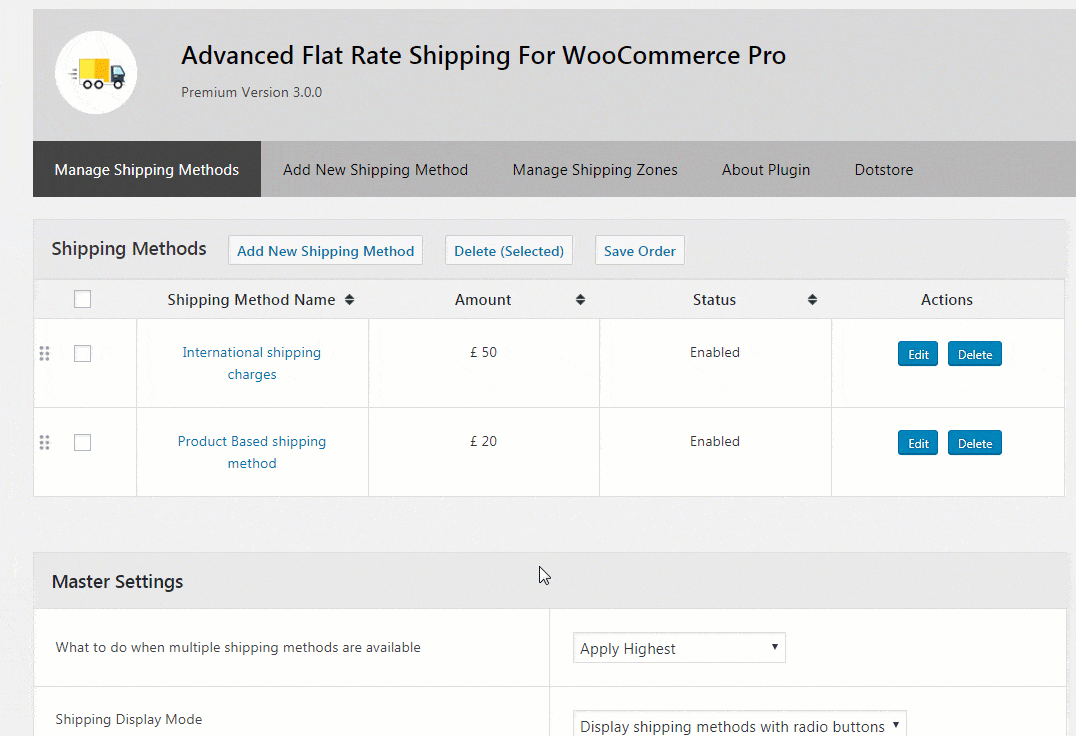The width and height of the screenshot is (1076, 736).
Task: Tick the select-all checkbox in table header
Action: click(x=83, y=299)
